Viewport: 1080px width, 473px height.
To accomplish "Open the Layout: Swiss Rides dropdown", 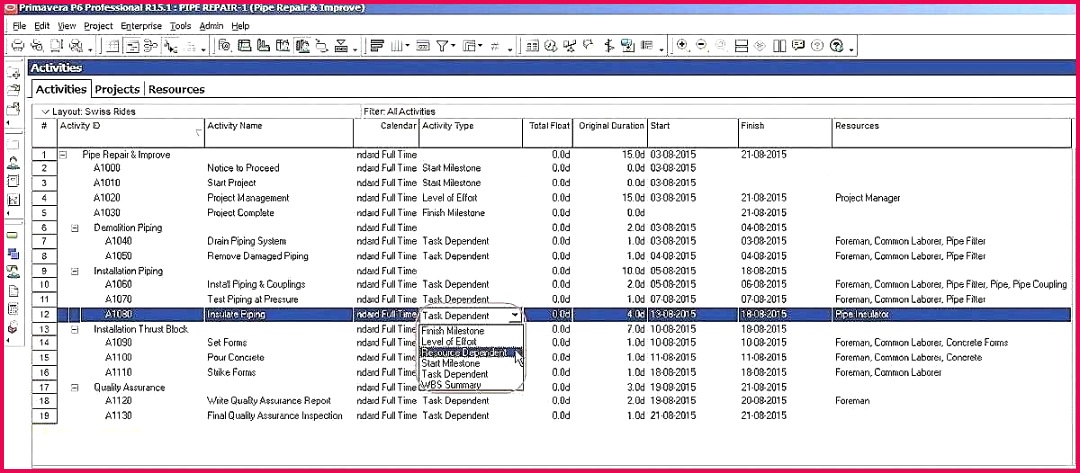I will (x=45, y=111).
